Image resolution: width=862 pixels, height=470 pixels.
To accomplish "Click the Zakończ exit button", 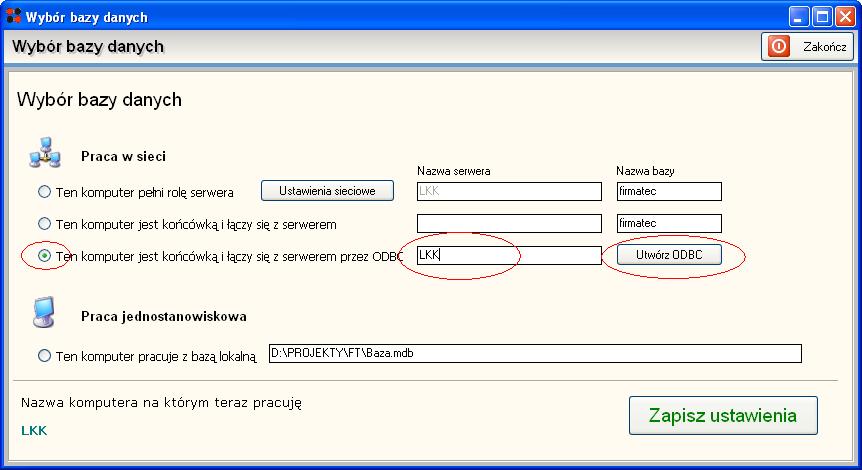I will 807,47.
